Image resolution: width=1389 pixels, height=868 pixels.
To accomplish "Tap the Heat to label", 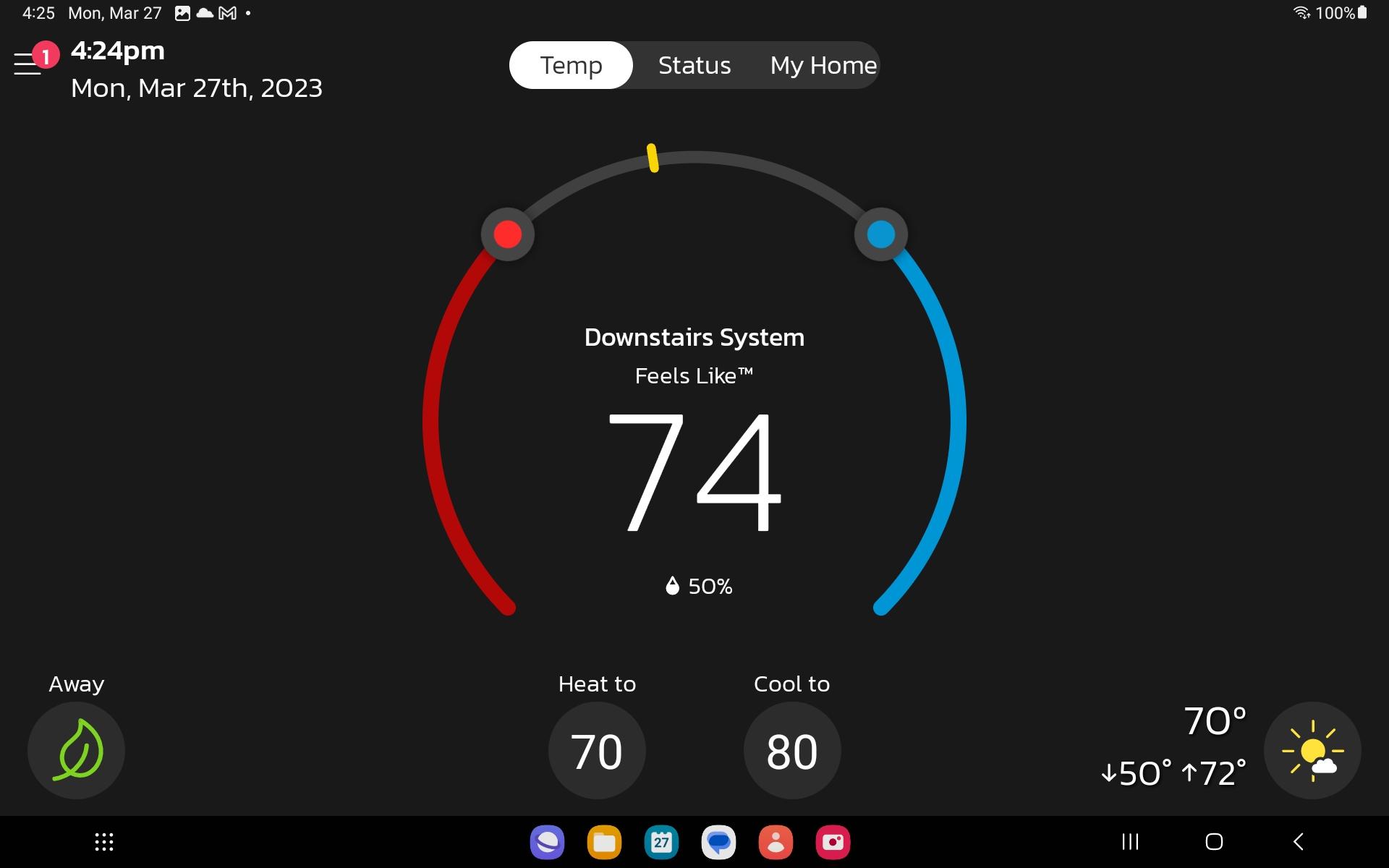I will [x=597, y=684].
